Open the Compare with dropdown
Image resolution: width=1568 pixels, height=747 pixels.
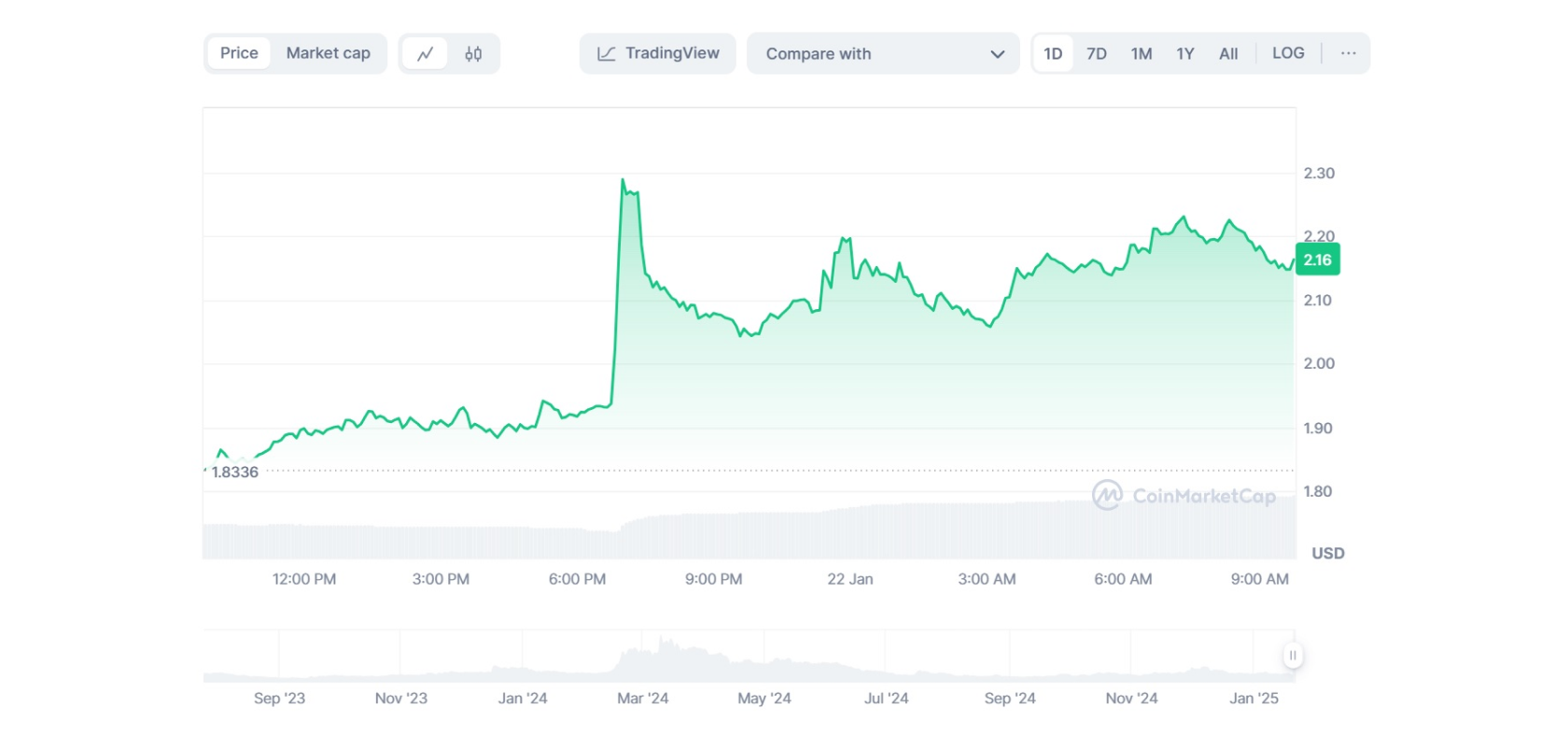click(x=883, y=53)
